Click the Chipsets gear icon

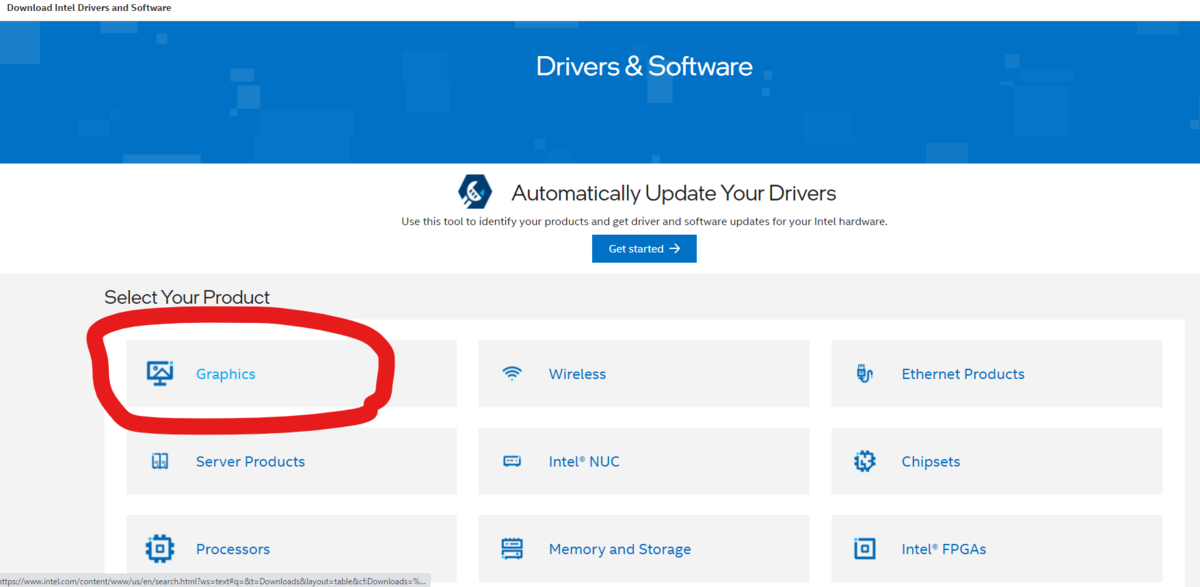(x=865, y=461)
